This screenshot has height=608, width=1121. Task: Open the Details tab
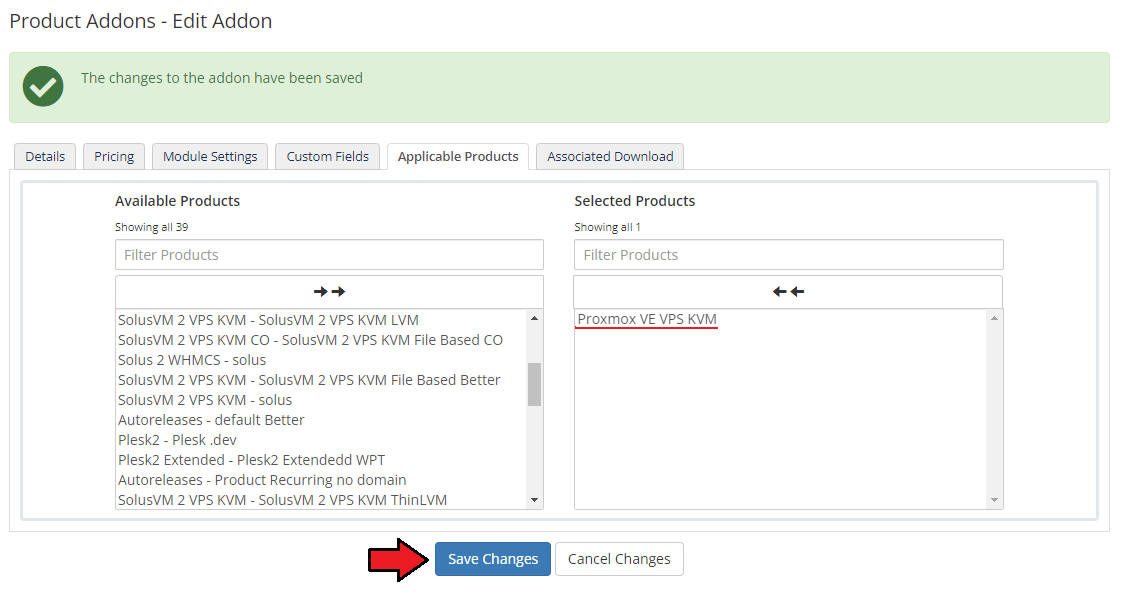[45, 157]
